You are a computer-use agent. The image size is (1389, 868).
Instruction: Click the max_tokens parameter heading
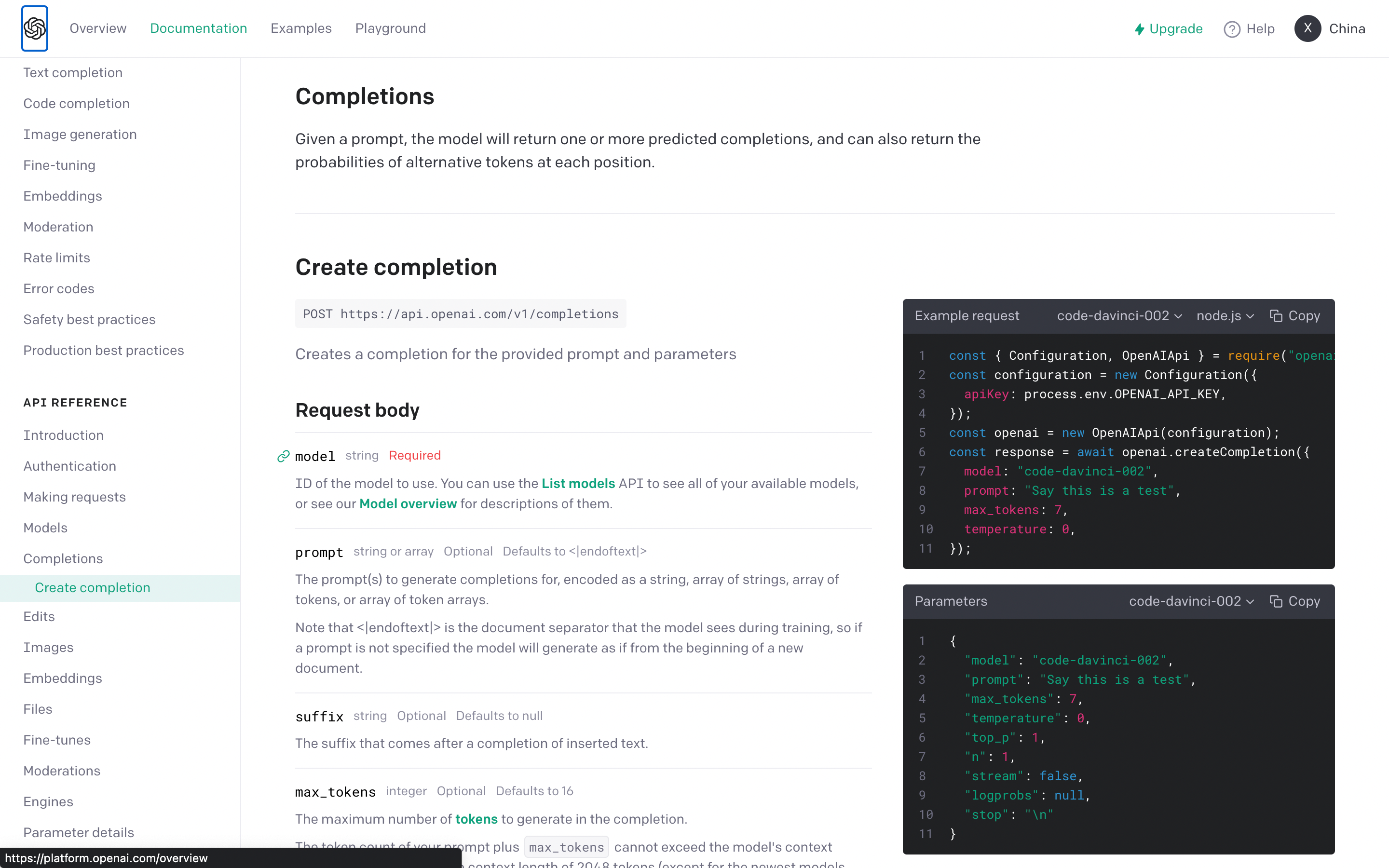pos(335,792)
